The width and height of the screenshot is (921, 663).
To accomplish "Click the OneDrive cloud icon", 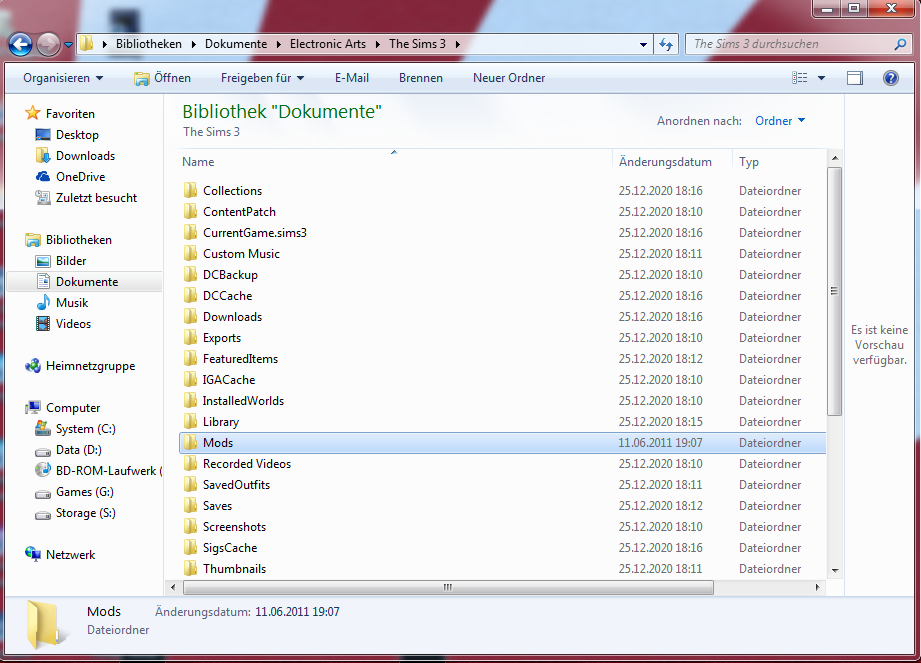I will 43,177.
